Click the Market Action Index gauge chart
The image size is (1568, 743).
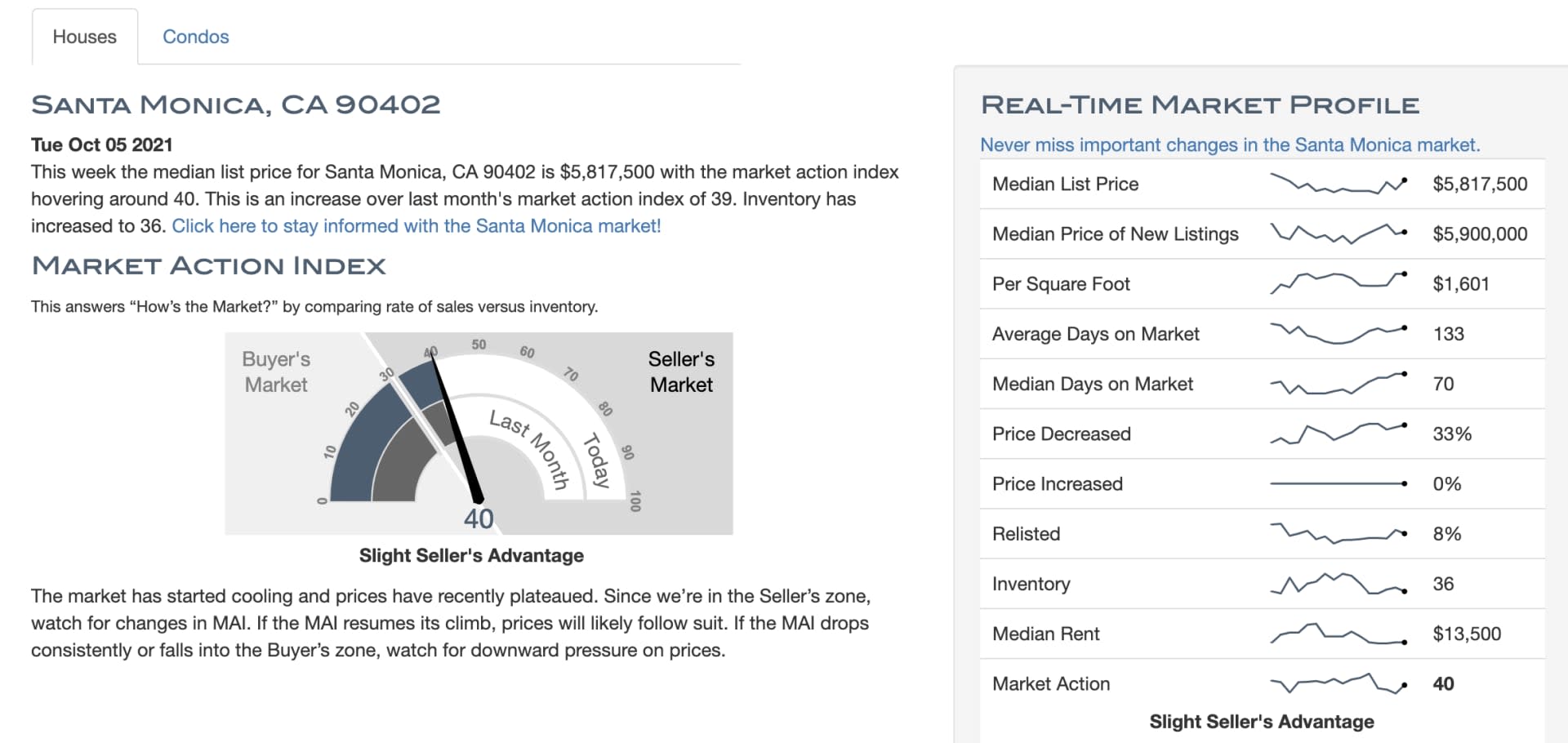479,433
